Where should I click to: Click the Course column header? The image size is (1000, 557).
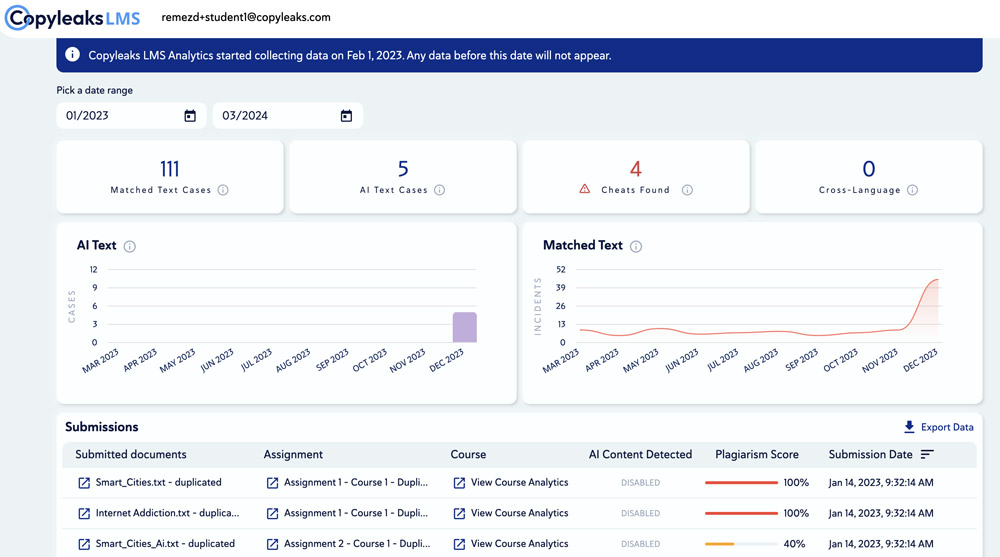pyautogui.click(x=468, y=454)
